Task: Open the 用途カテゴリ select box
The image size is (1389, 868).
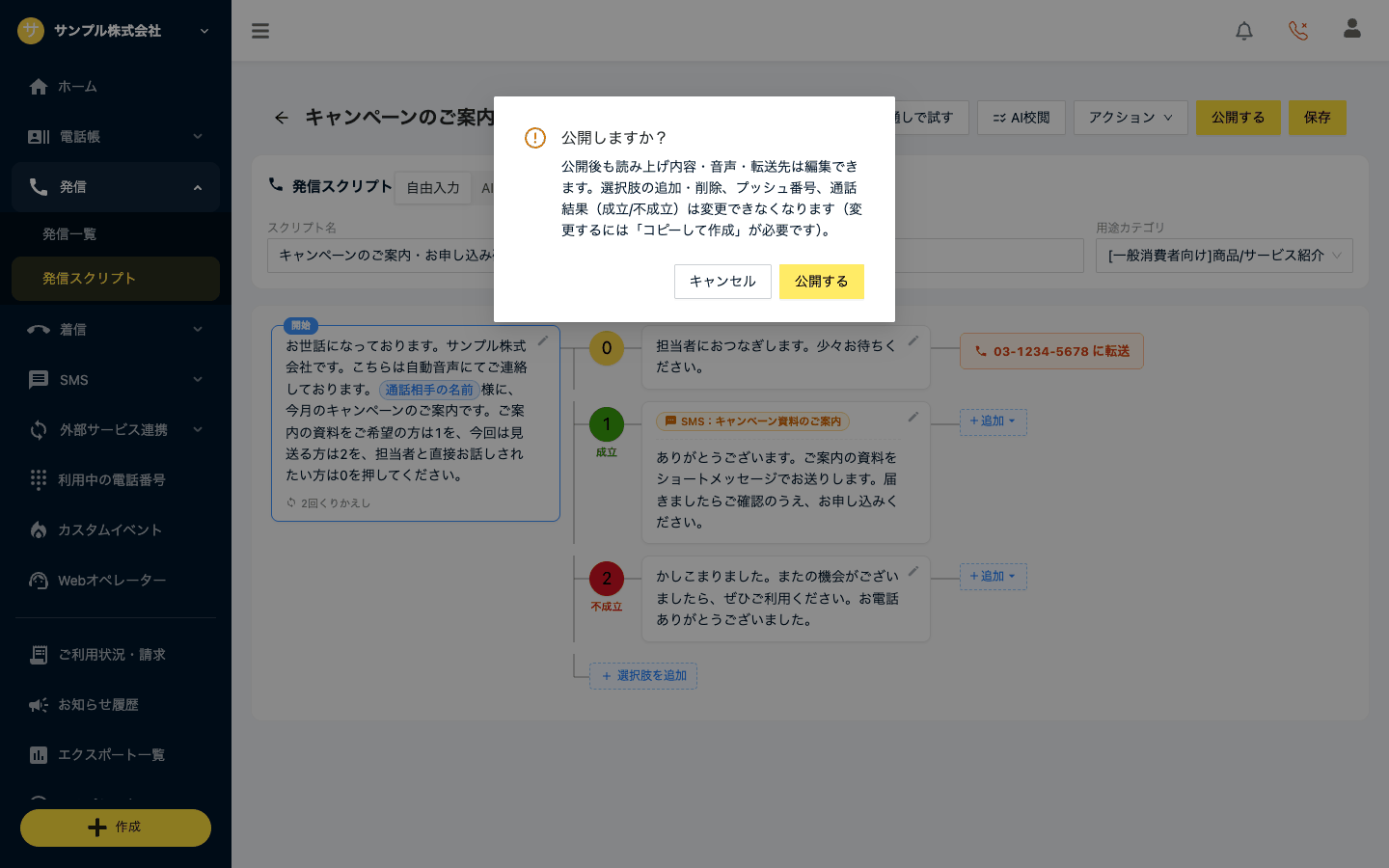Action: click(x=1224, y=256)
